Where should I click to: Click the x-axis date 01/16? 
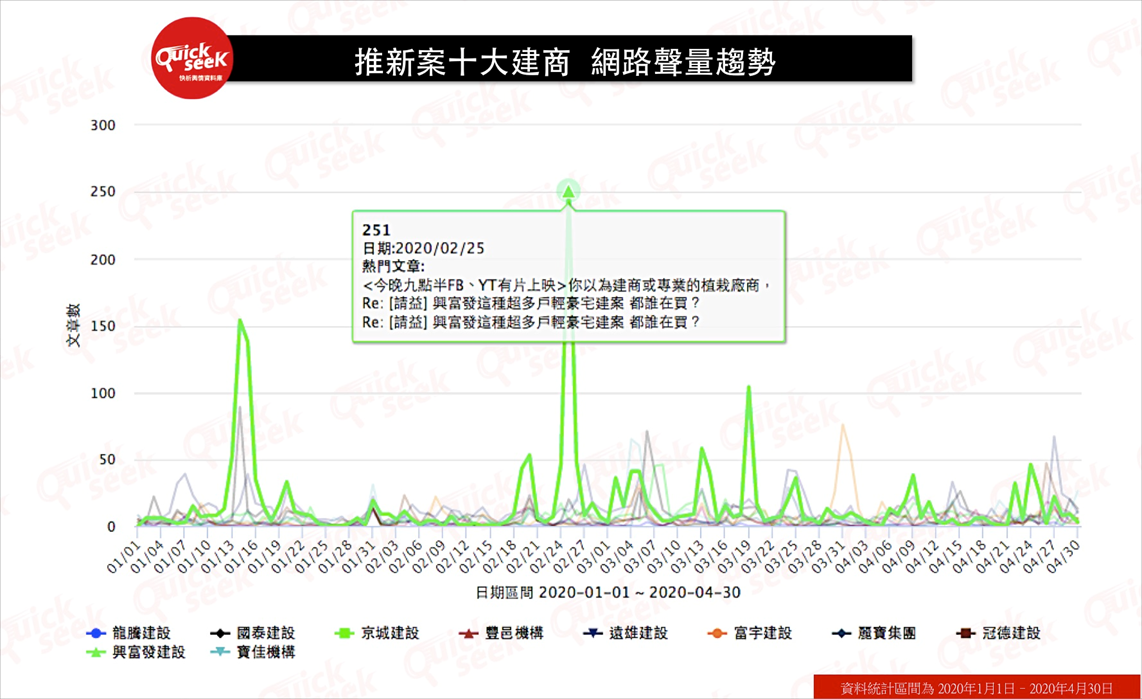tap(241, 557)
